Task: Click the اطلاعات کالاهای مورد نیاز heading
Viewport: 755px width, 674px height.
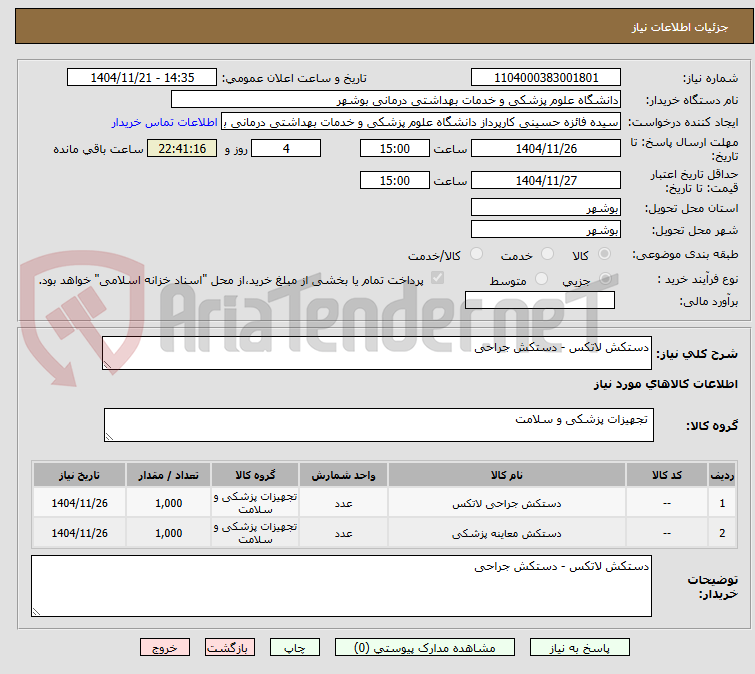Action: (665, 384)
